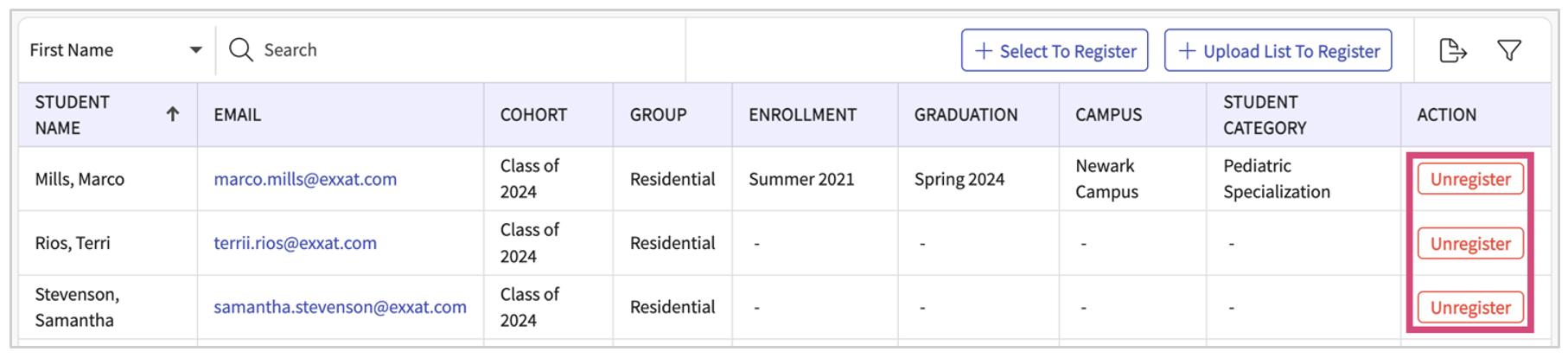Click Select To Register button
1568x358 pixels.
click(x=1055, y=51)
